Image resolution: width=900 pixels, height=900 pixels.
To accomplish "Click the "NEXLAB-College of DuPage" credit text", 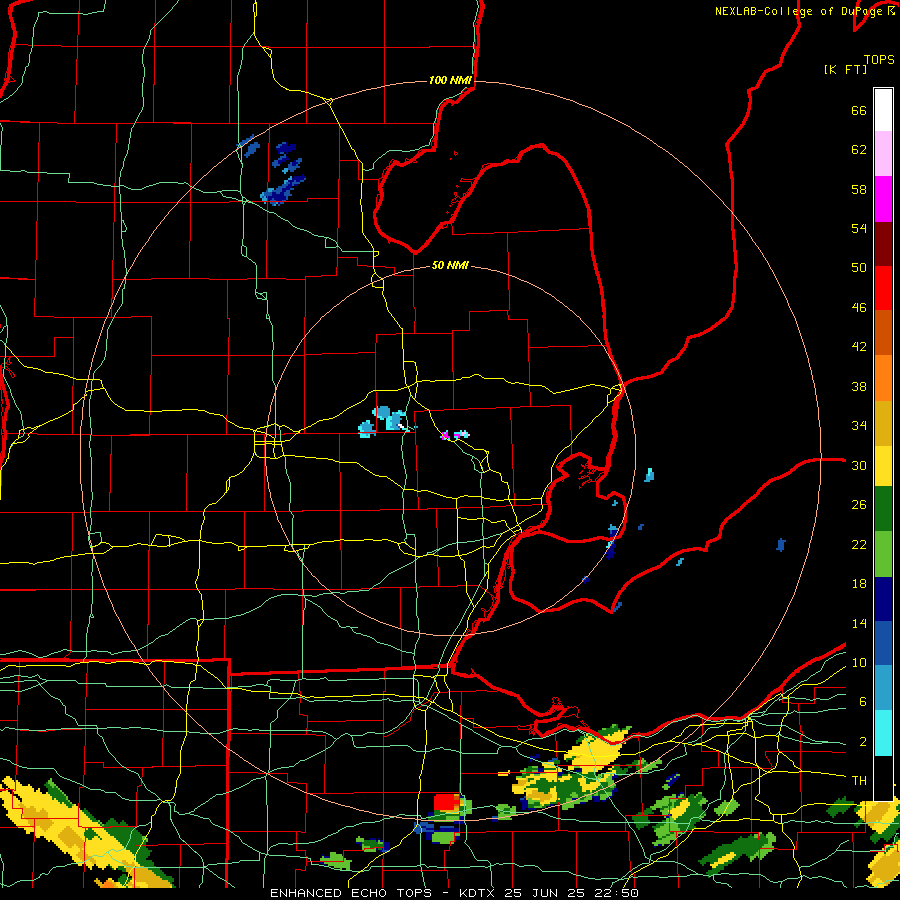I will (x=798, y=11).
